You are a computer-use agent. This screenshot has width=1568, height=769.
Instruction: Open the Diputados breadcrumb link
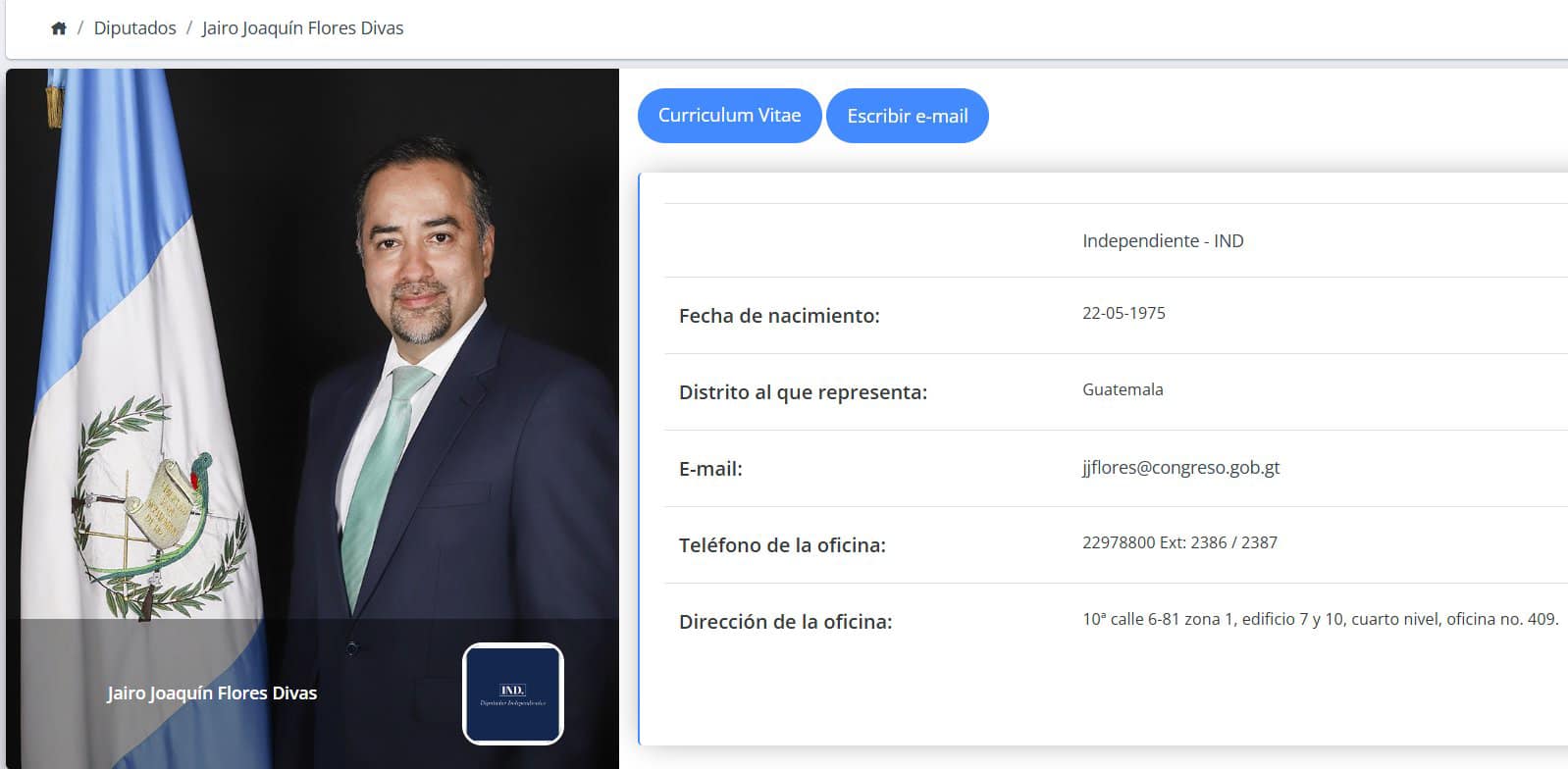[x=134, y=28]
